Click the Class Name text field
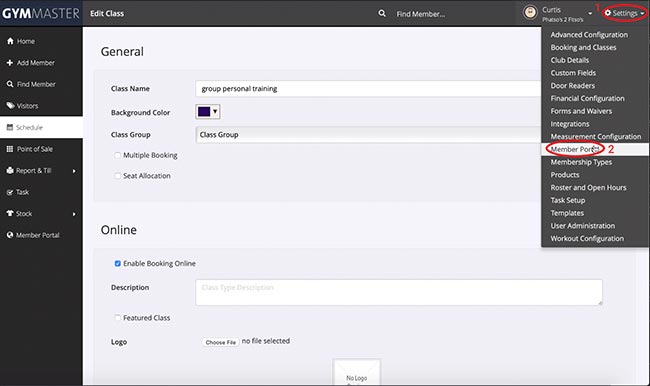This screenshot has width=650, height=386. pos(368,89)
